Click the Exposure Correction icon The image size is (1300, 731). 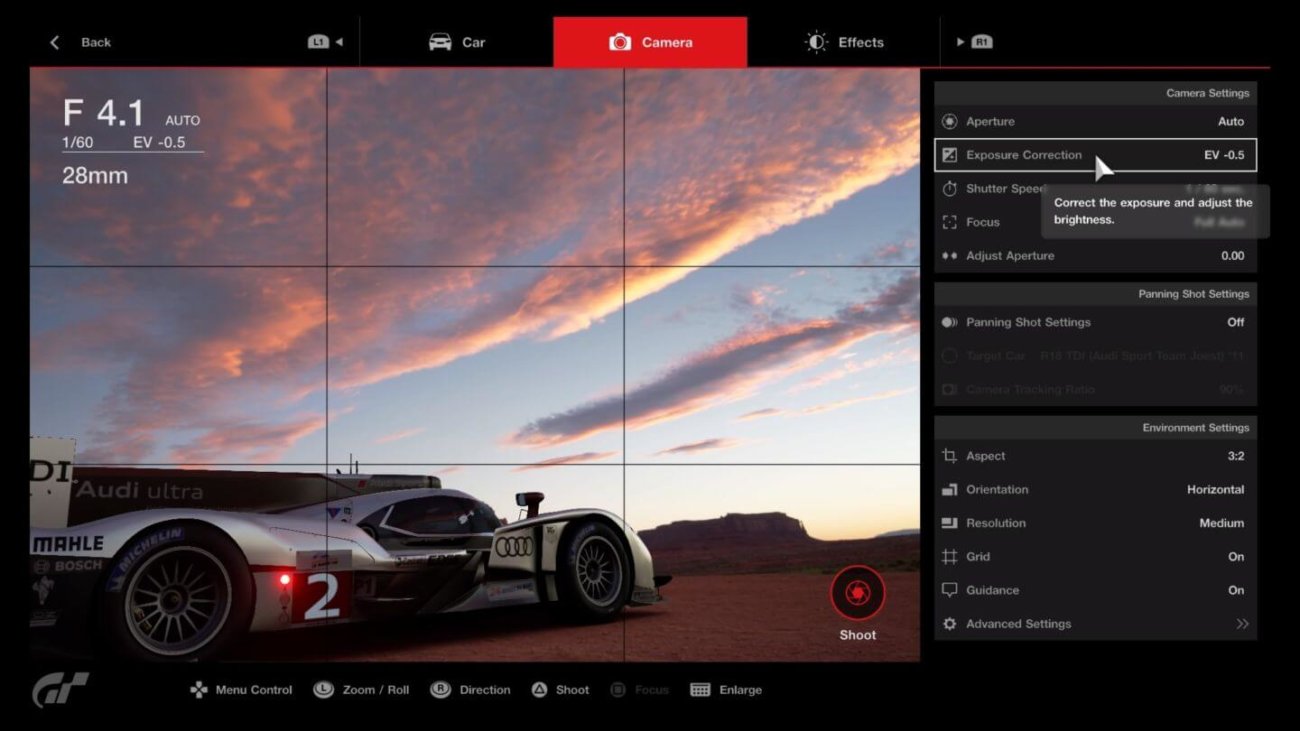click(948, 155)
